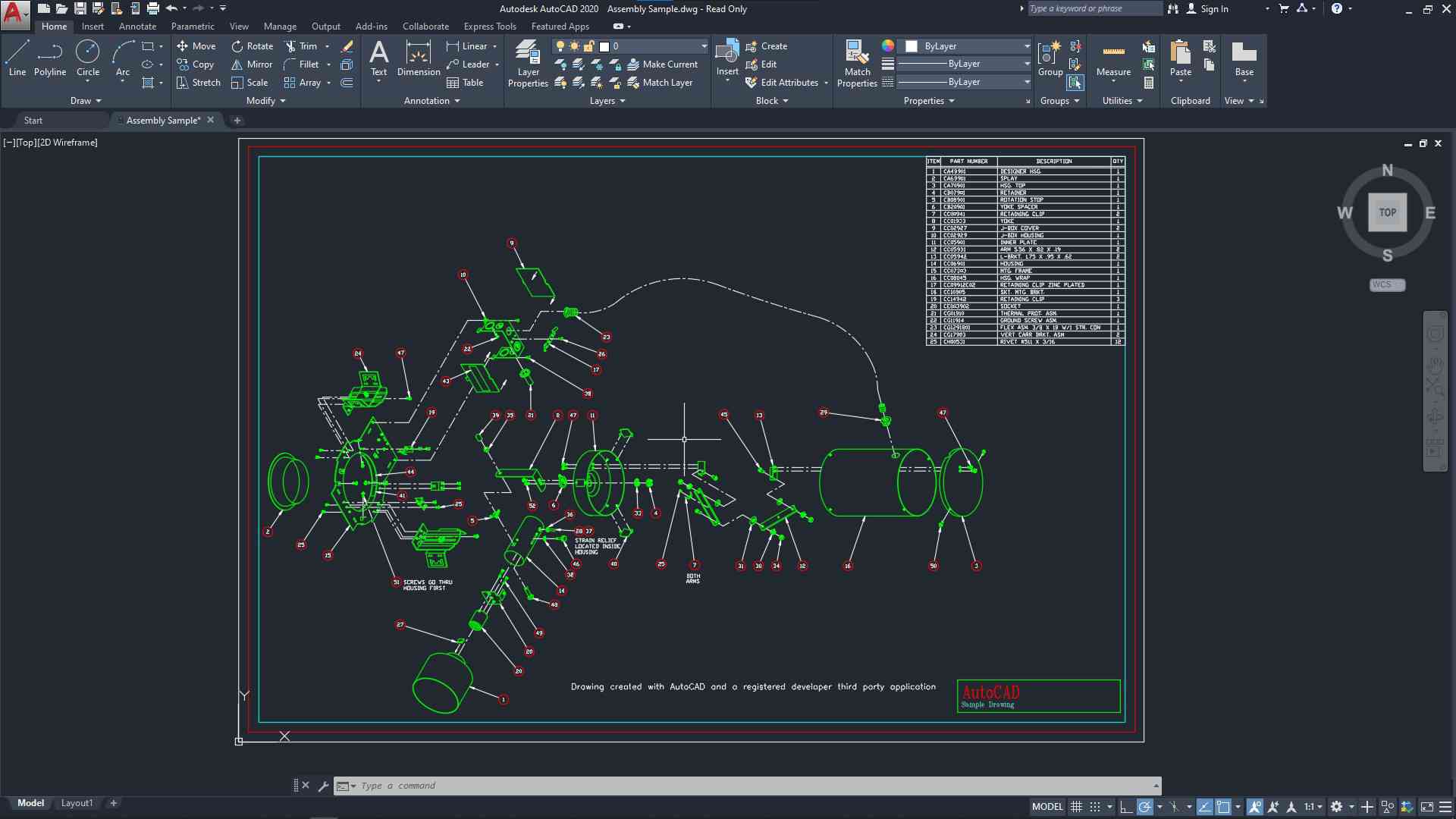Click the Sign In link

[x=1214, y=9]
